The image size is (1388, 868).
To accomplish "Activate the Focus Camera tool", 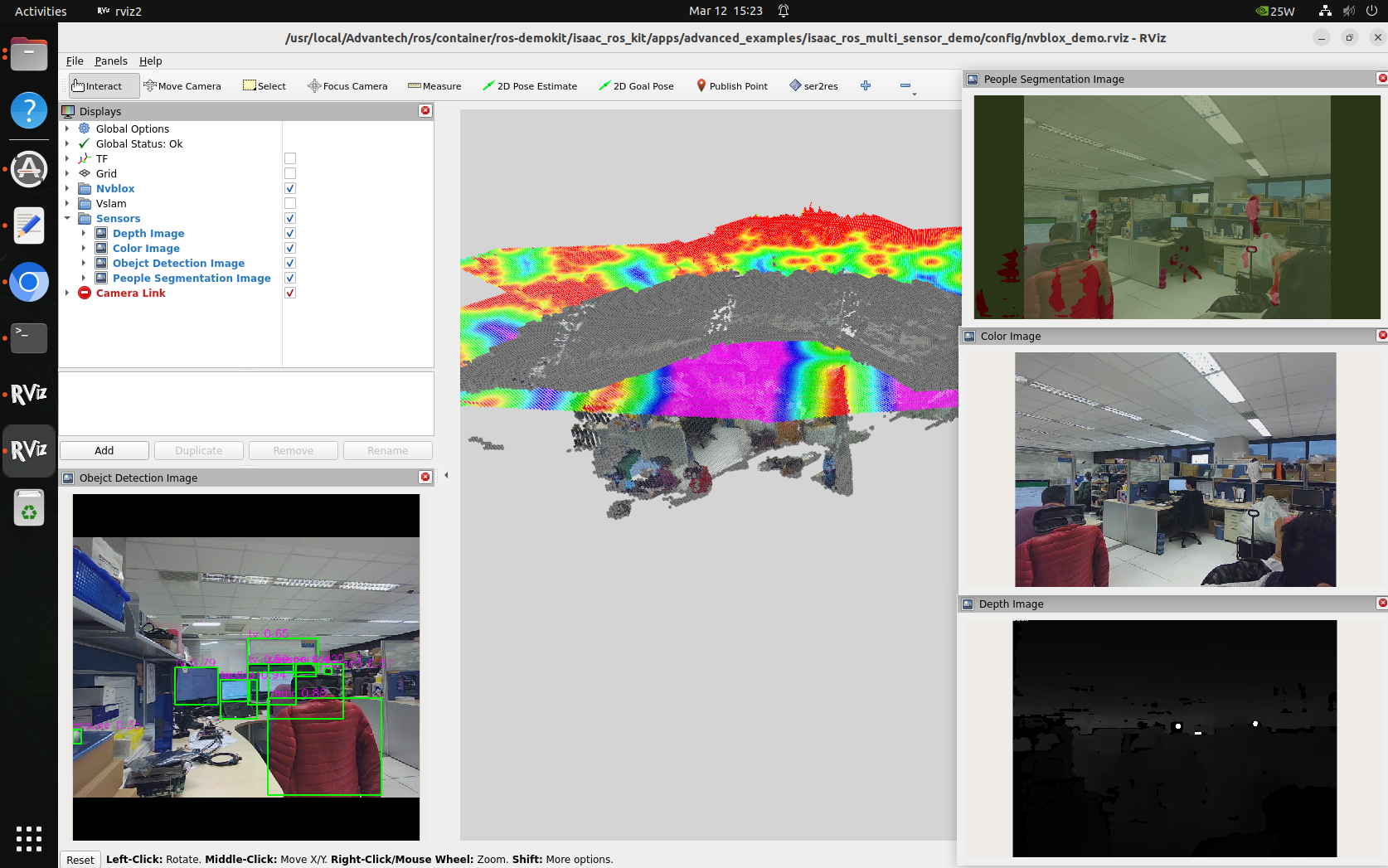I will tap(347, 86).
